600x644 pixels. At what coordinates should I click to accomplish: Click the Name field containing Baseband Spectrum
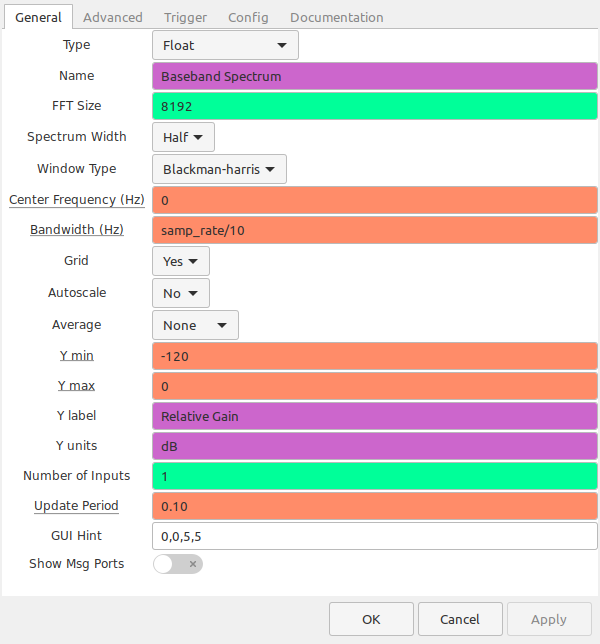(375, 76)
